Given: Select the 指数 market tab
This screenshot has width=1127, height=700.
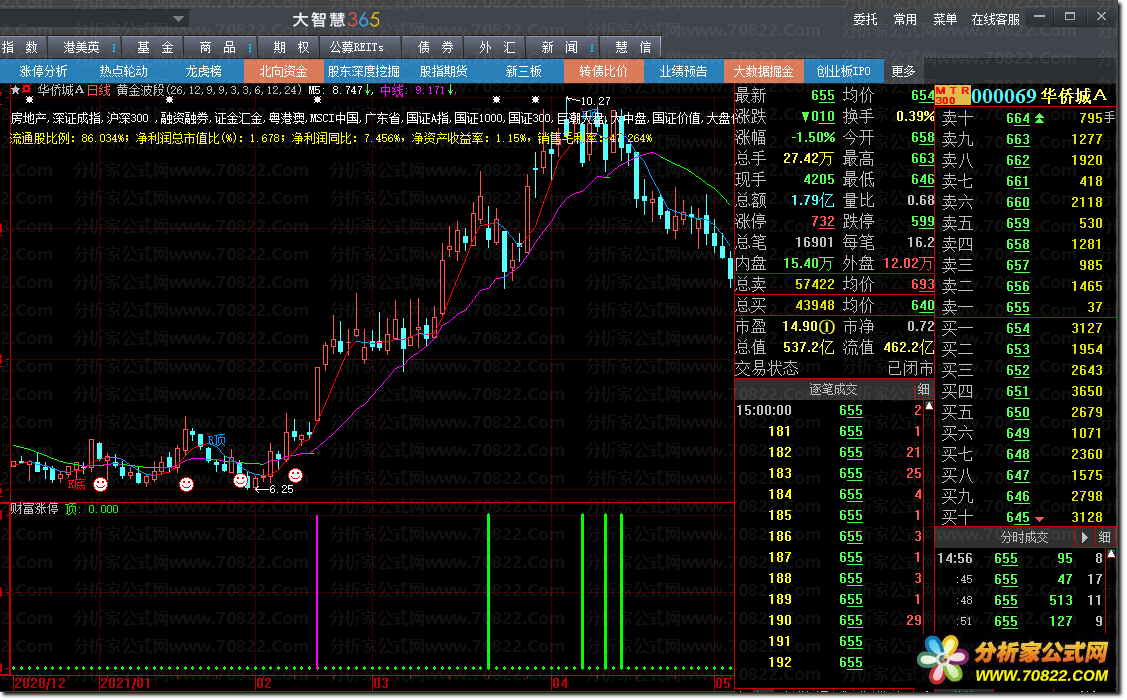Looking at the screenshot, I should point(20,47).
